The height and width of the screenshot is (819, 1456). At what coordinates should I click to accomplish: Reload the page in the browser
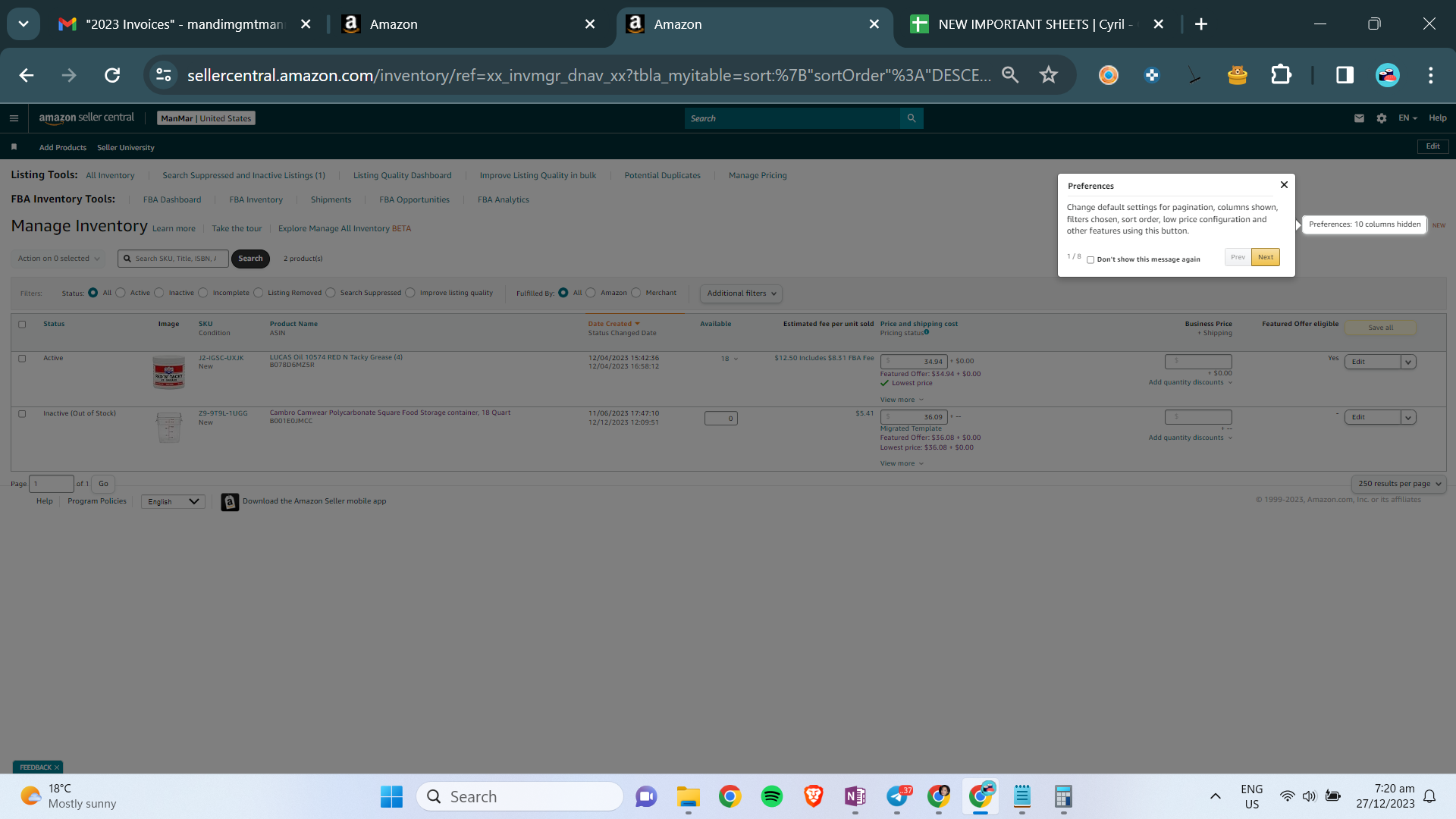pyautogui.click(x=112, y=75)
